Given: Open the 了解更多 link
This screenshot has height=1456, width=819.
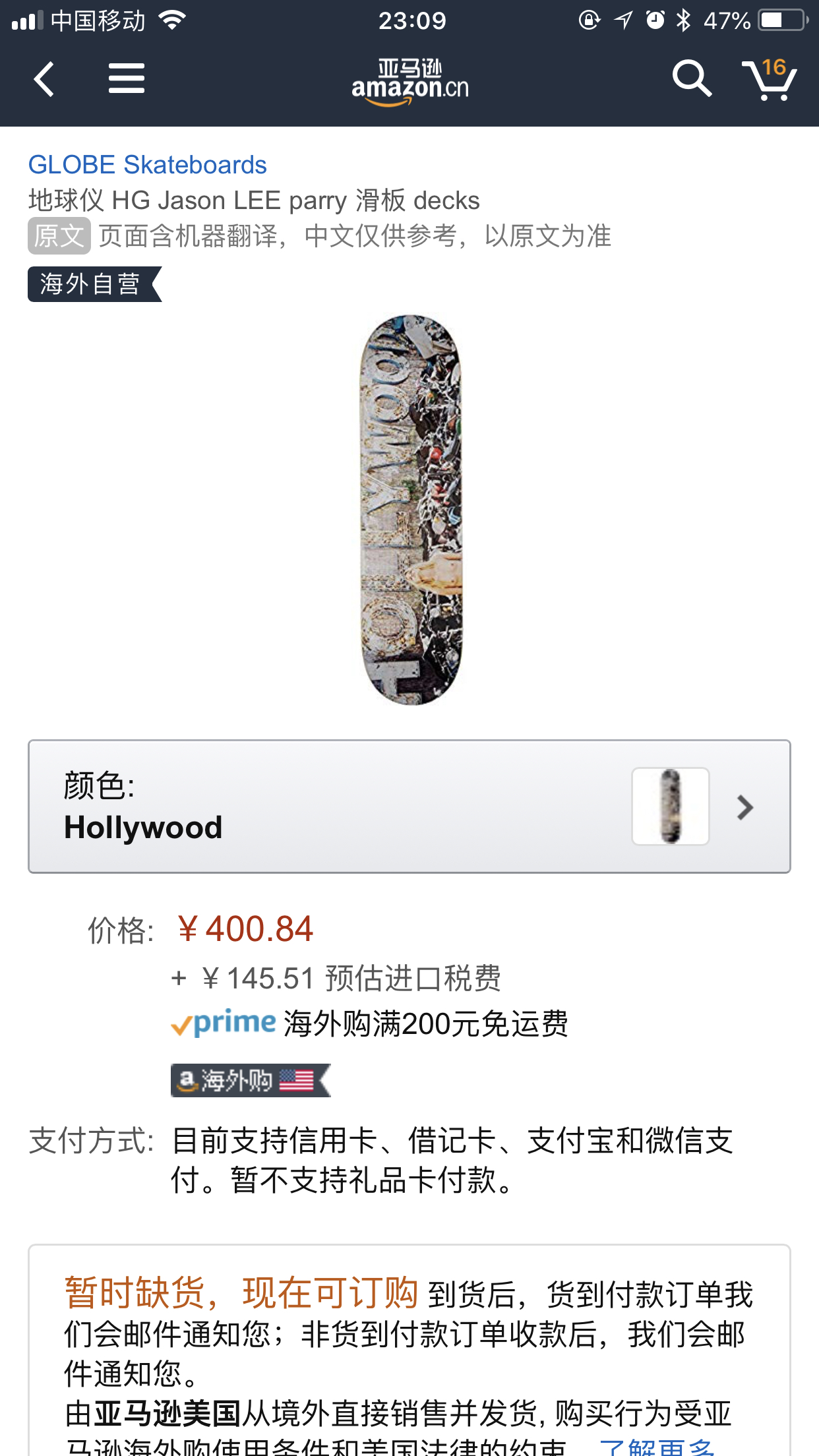Looking at the screenshot, I should pyautogui.click(x=657, y=1446).
